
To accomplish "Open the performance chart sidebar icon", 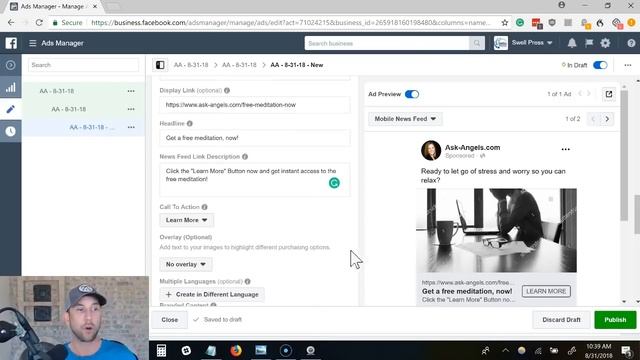I will [11, 87].
